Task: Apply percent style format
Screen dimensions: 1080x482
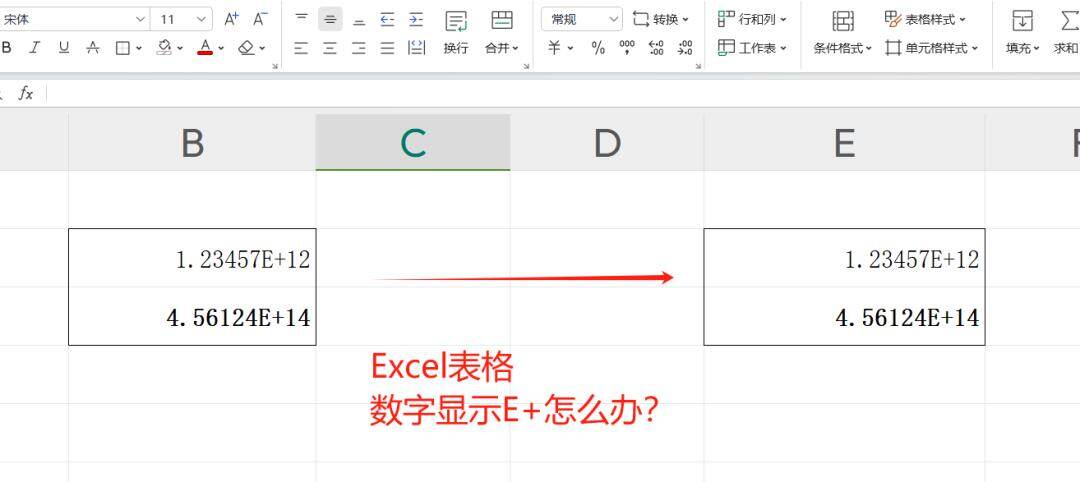Action: (598, 48)
